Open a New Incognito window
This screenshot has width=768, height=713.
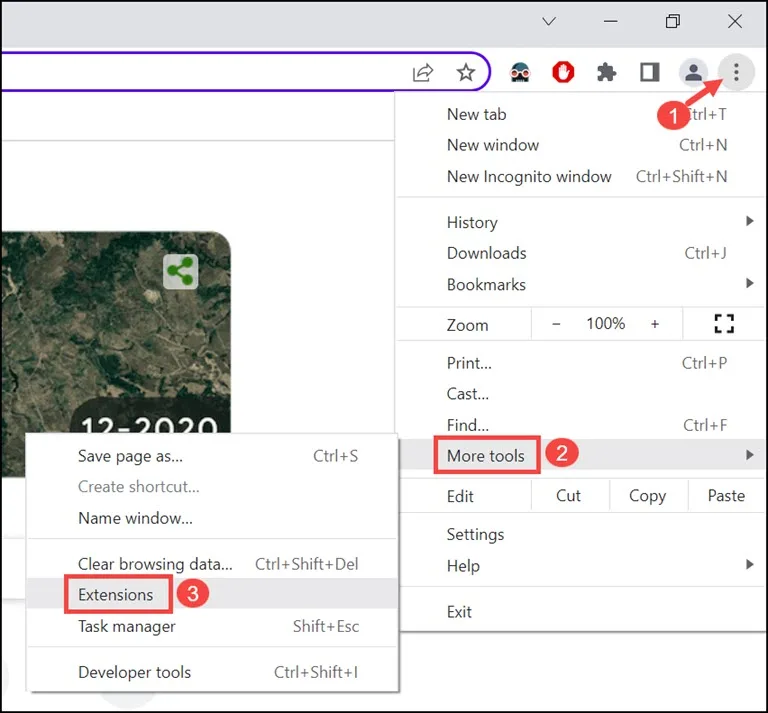click(x=580, y=176)
